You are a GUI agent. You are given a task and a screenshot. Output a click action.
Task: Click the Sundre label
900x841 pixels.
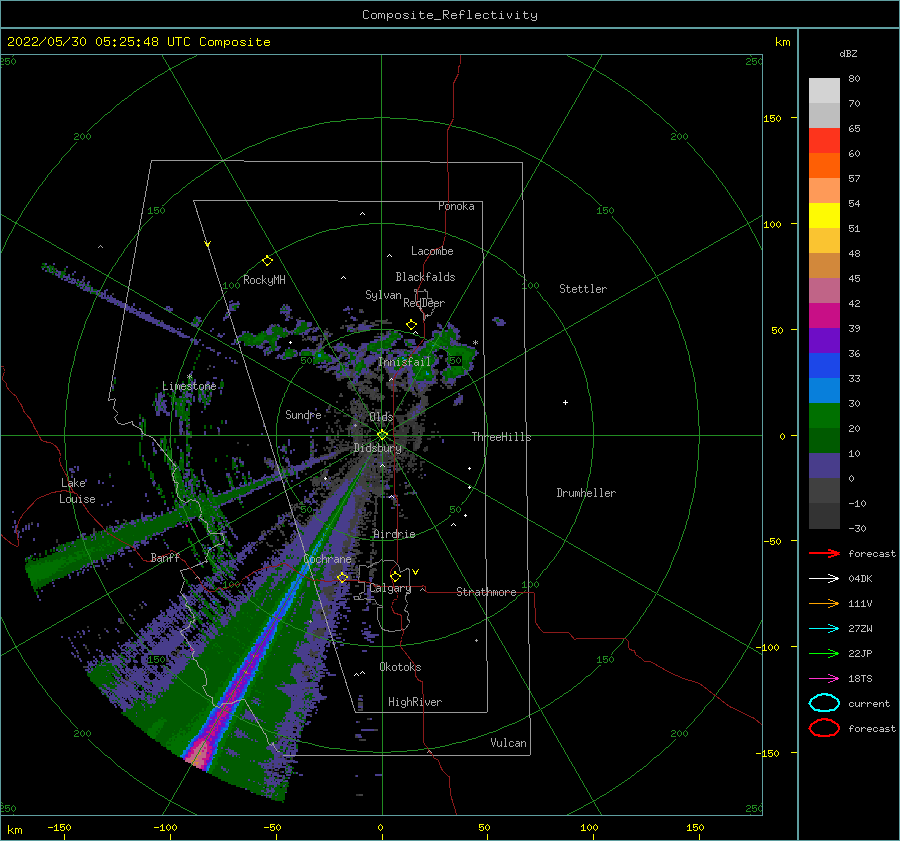point(303,414)
